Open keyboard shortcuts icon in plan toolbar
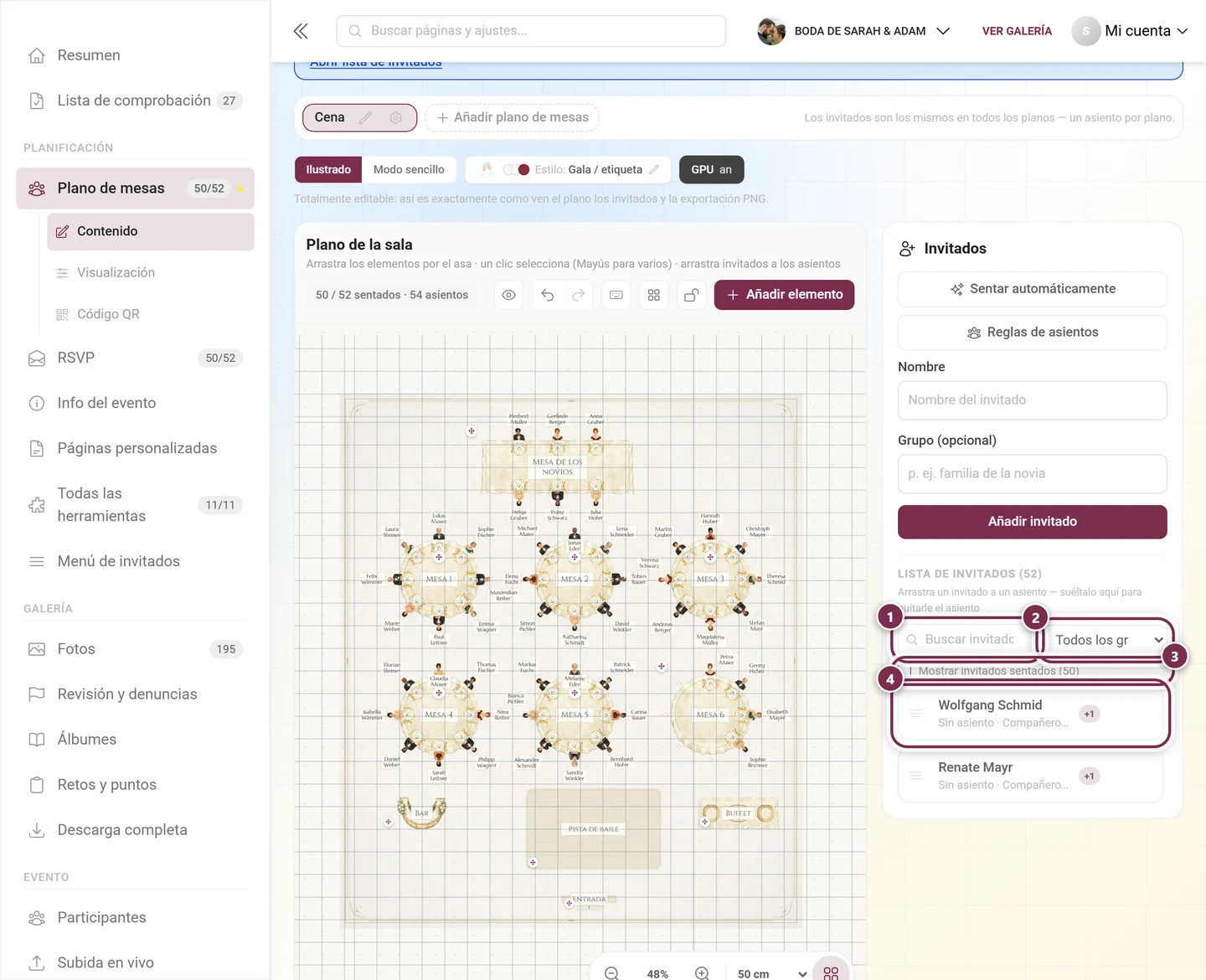Image resolution: width=1206 pixels, height=980 pixels. tap(616, 295)
